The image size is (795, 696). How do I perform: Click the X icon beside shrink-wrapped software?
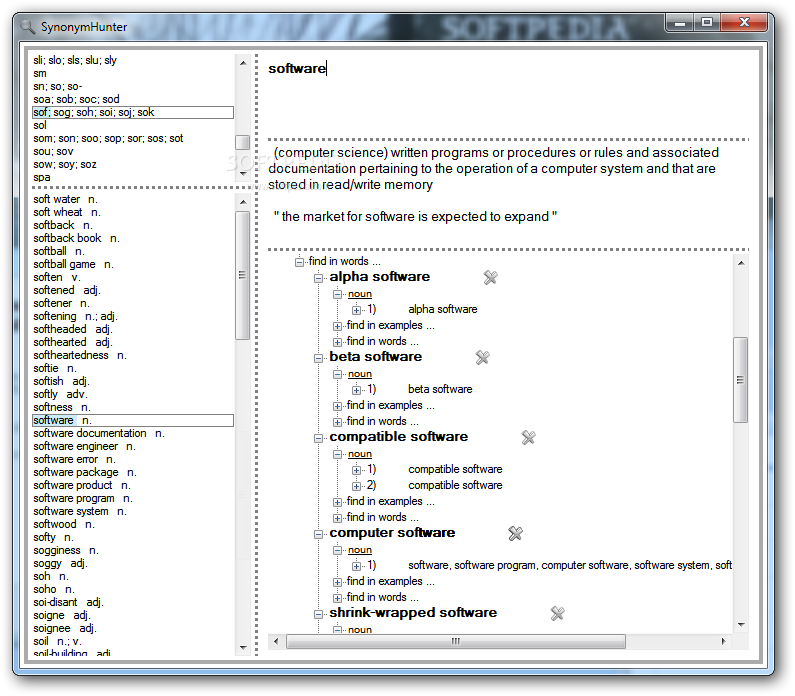click(x=557, y=613)
